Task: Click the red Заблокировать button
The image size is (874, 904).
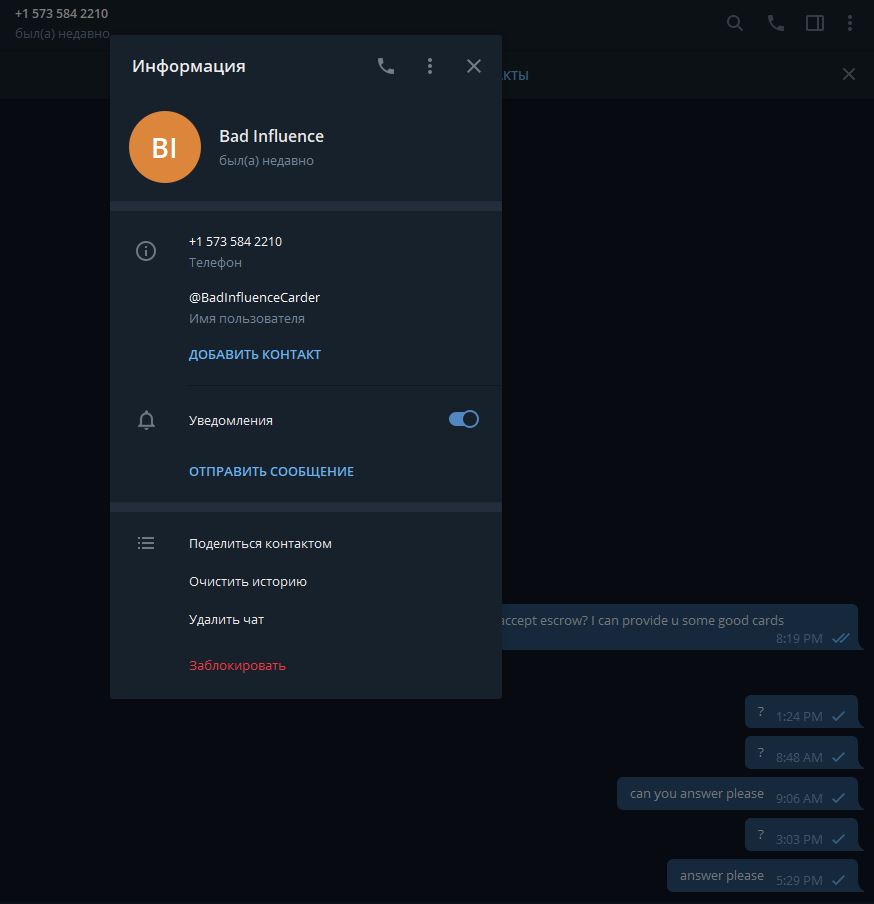Action: pos(237,665)
